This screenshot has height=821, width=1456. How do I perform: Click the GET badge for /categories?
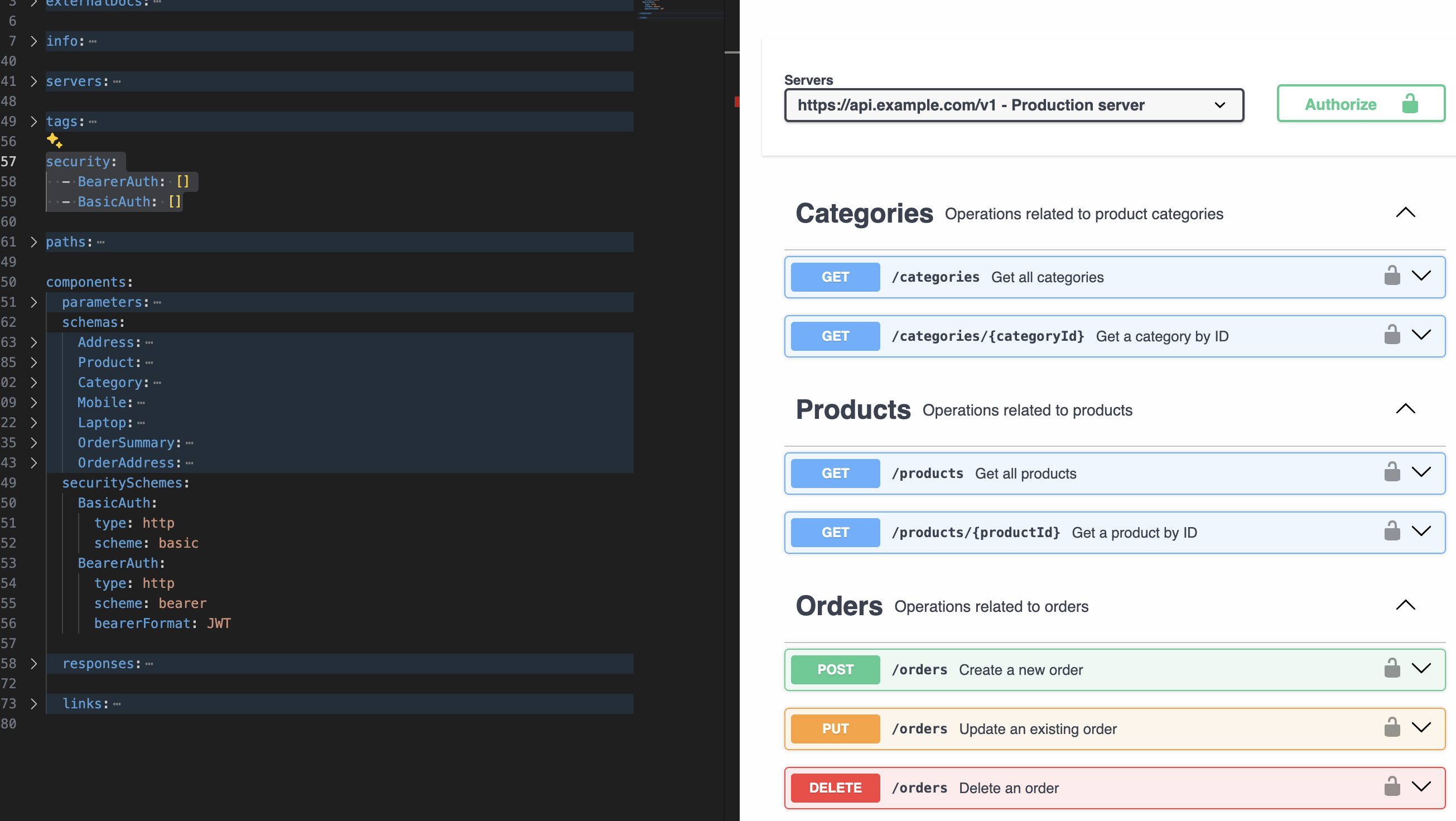835,277
